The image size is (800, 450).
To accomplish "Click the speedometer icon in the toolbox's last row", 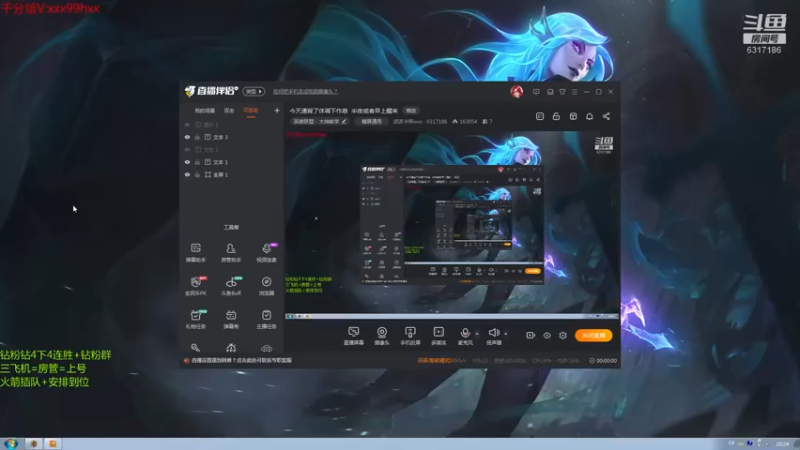I will [231, 347].
